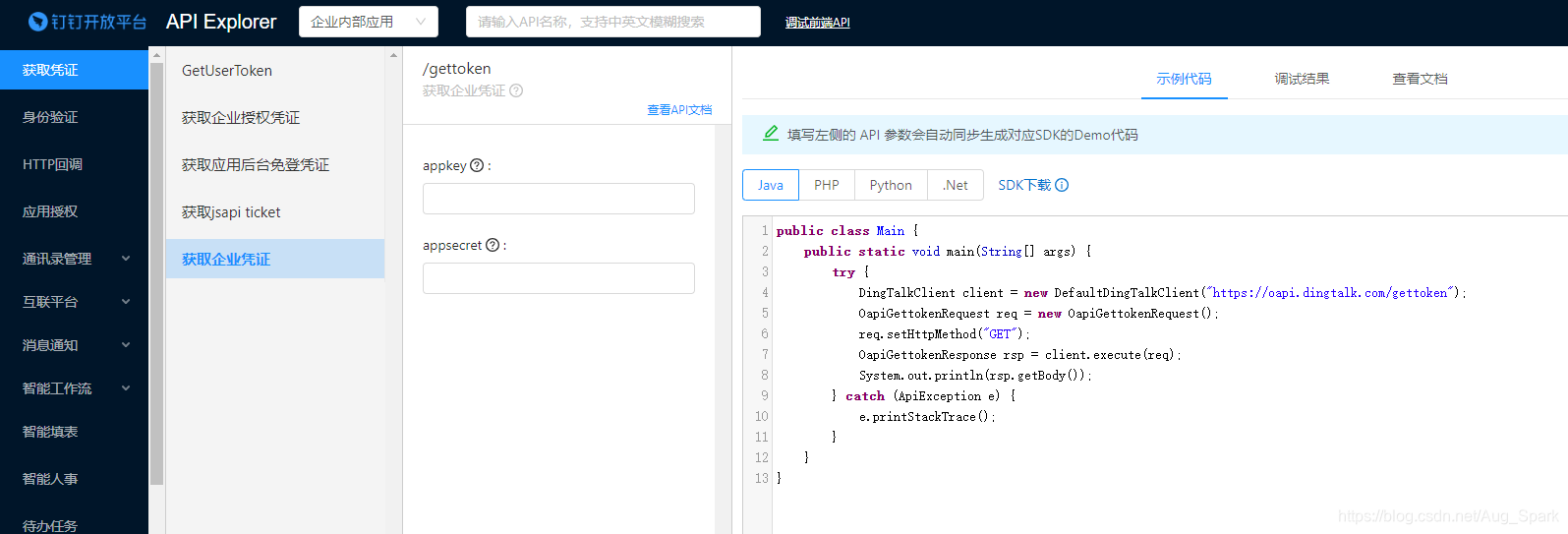Switch to the 调试结果 tab
The image size is (1568, 534).
coord(1302,79)
